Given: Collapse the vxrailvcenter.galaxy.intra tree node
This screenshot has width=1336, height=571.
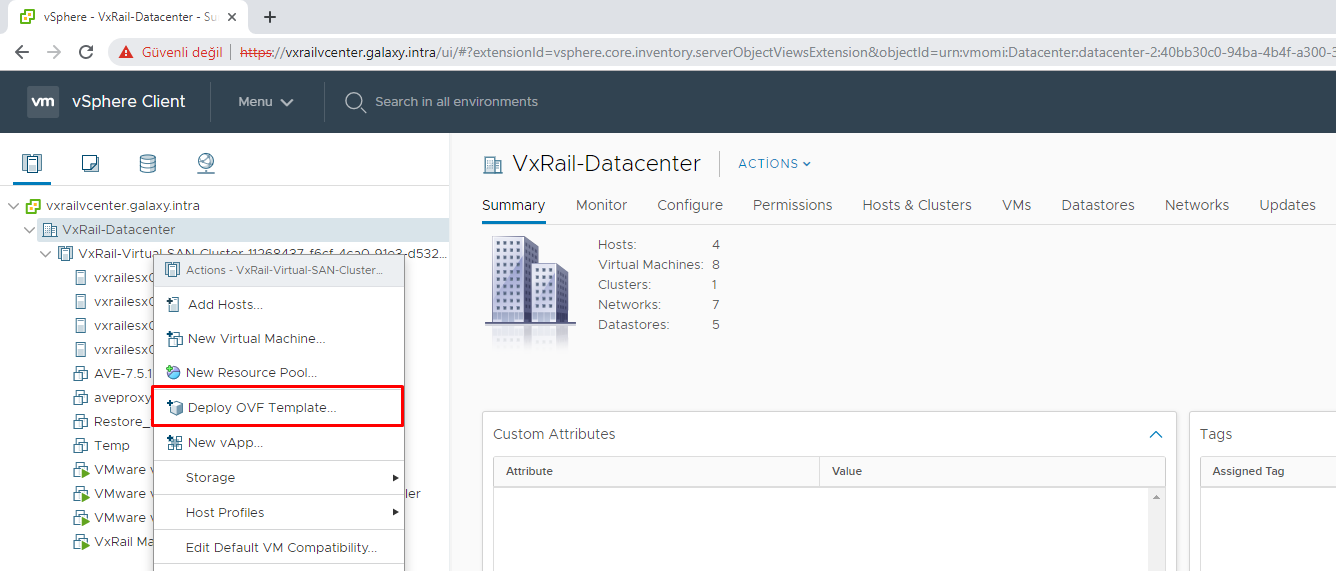Looking at the screenshot, I should point(13,206).
